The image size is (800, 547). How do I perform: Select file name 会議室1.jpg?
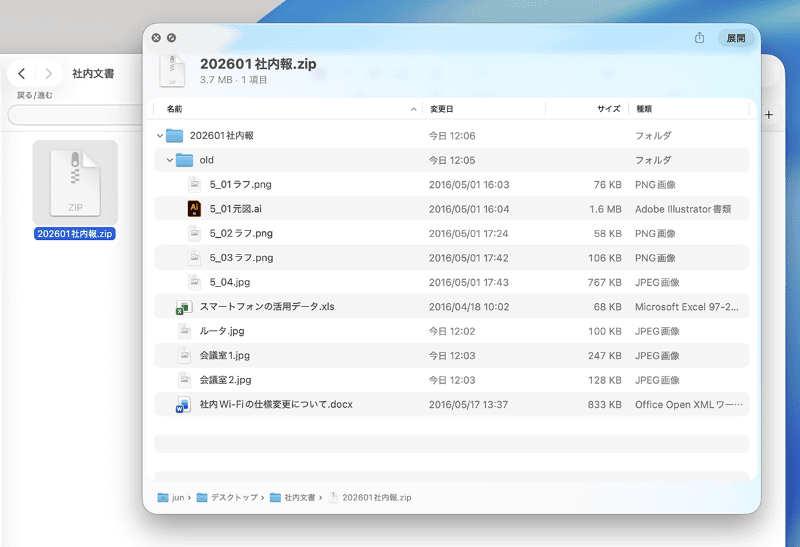pyautogui.click(x=224, y=356)
